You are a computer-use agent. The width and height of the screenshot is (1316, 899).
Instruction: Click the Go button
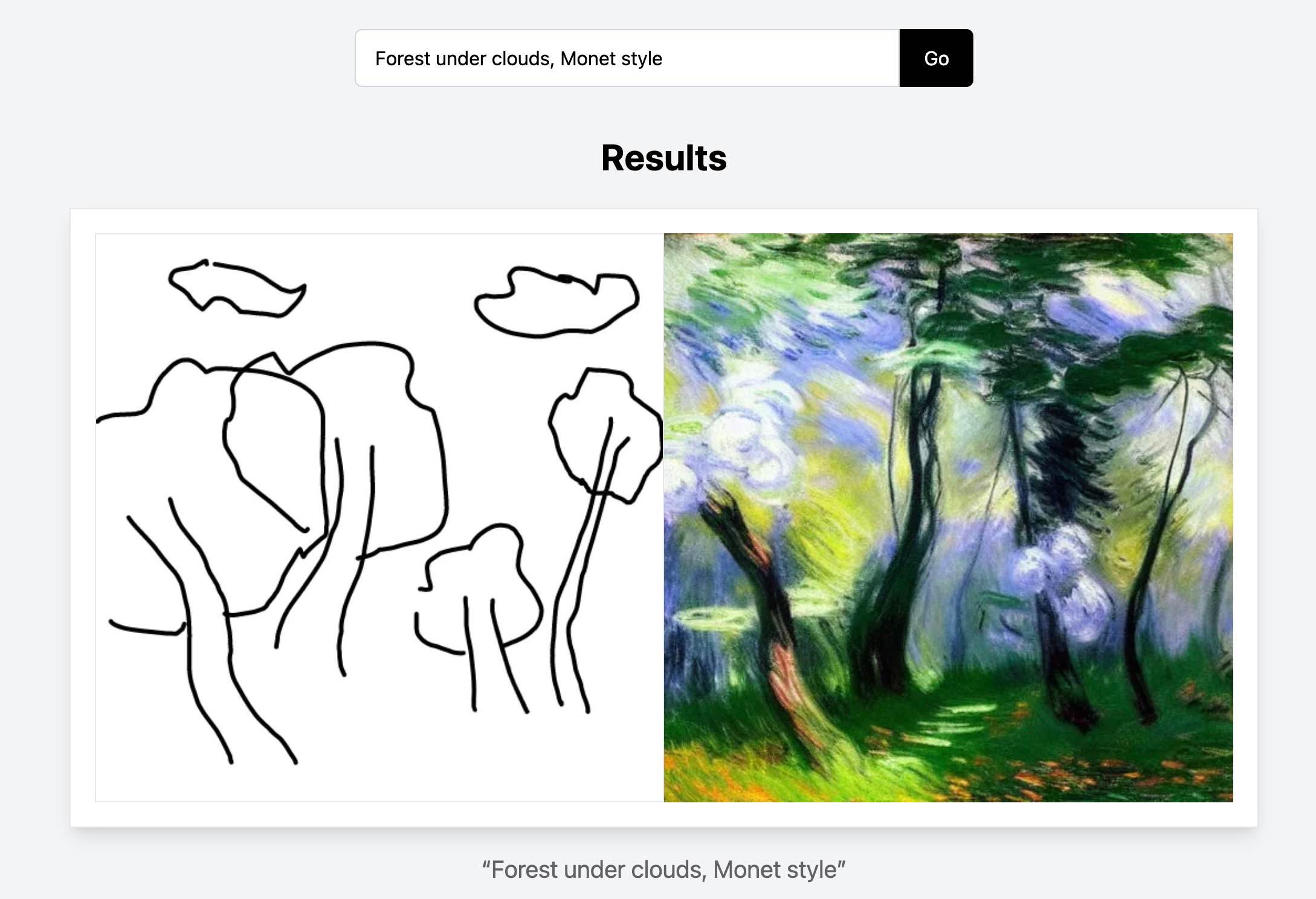pyautogui.click(x=936, y=58)
